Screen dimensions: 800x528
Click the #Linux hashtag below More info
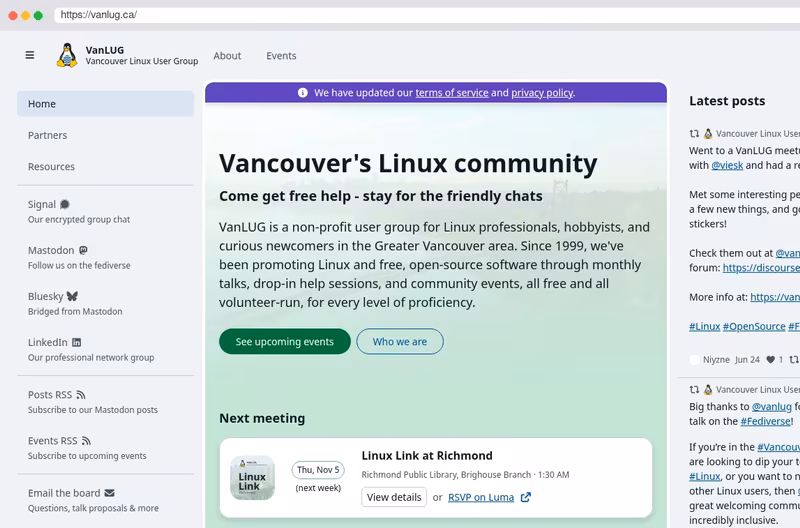(x=705, y=326)
